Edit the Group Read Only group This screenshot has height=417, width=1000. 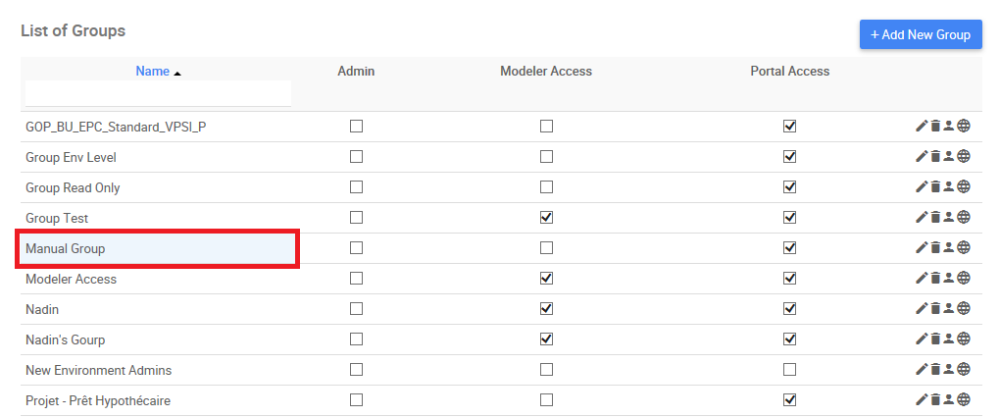922,188
